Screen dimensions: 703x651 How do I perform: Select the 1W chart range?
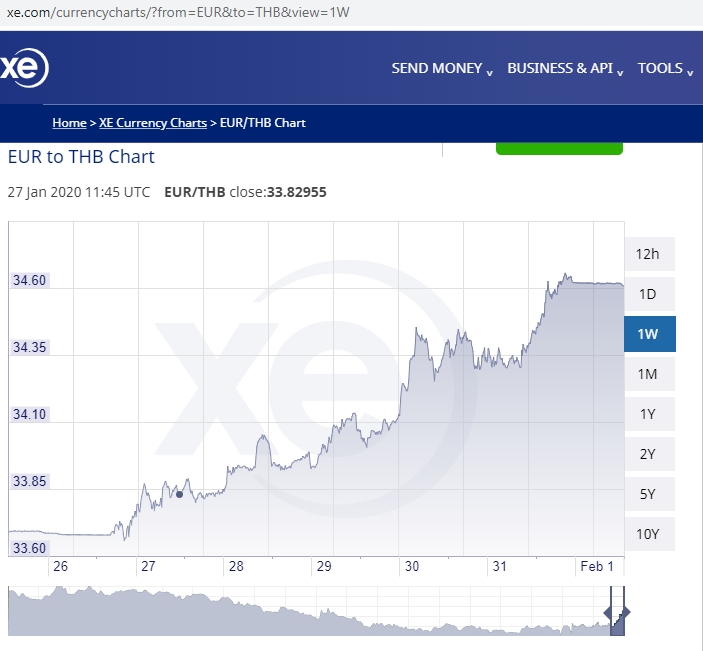[x=648, y=334]
